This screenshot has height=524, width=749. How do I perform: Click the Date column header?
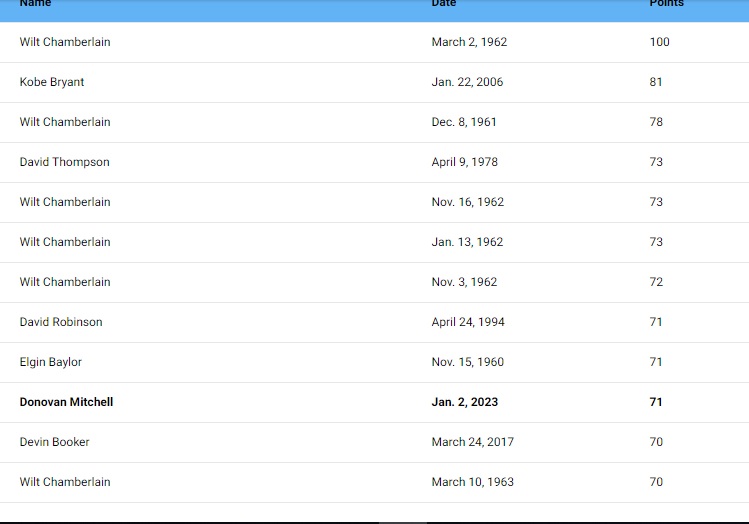point(444,4)
